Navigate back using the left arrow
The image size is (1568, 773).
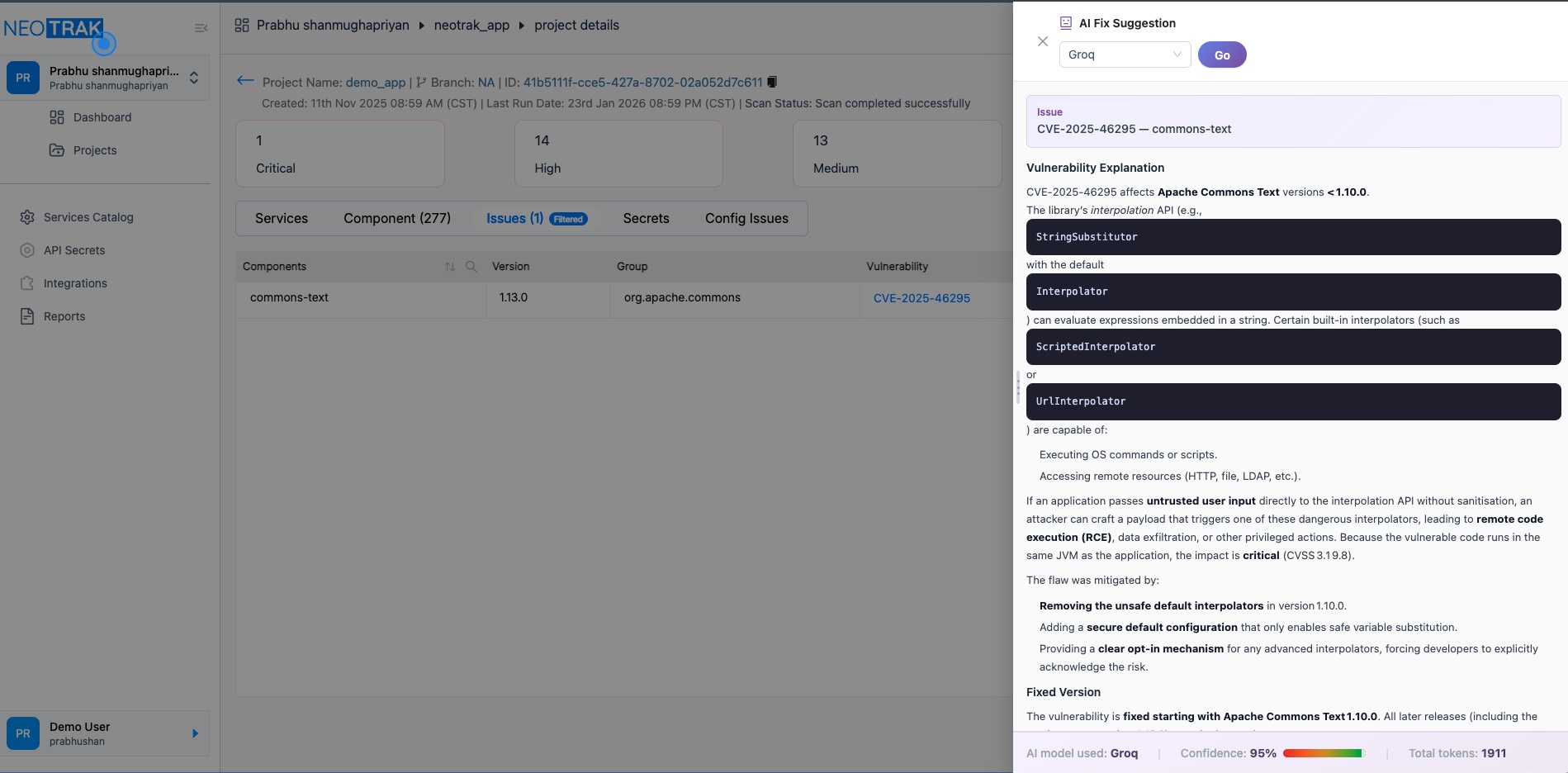click(245, 80)
